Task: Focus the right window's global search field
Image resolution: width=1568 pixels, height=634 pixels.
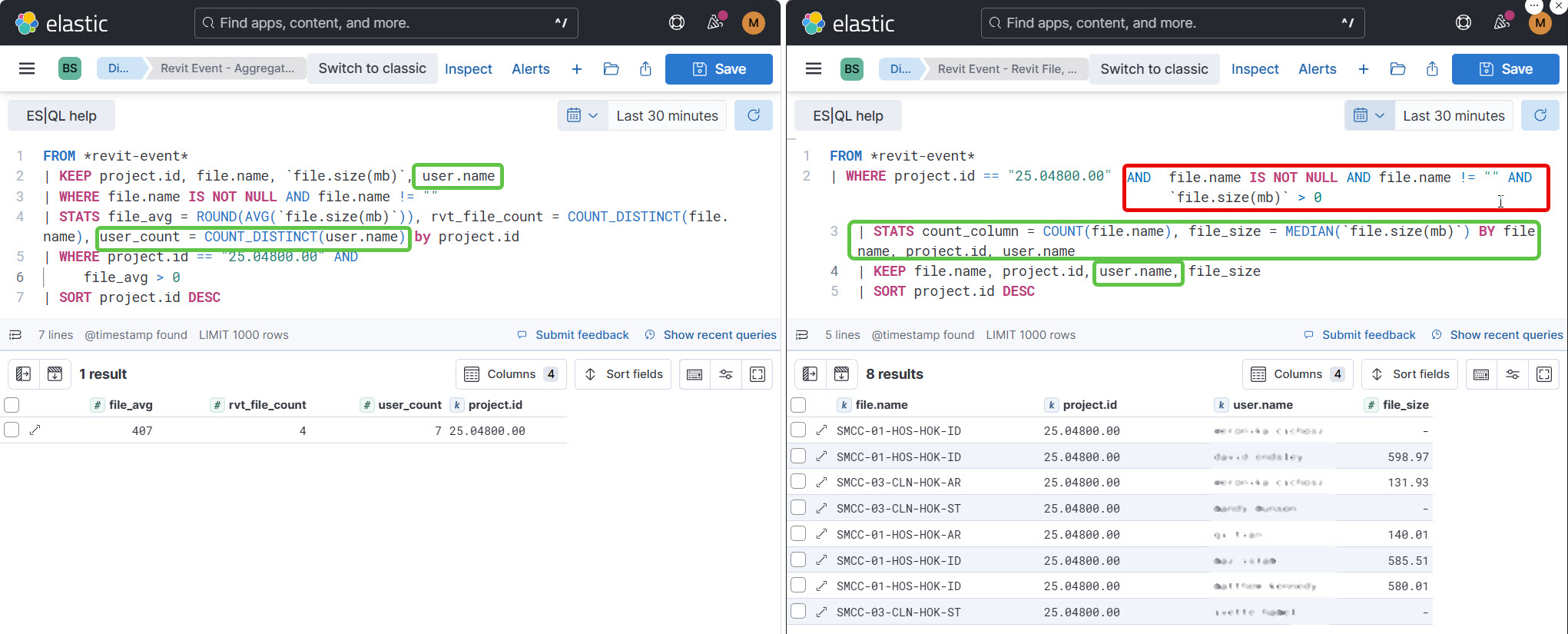Action: pyautogui.click(x=1173, y=23)
